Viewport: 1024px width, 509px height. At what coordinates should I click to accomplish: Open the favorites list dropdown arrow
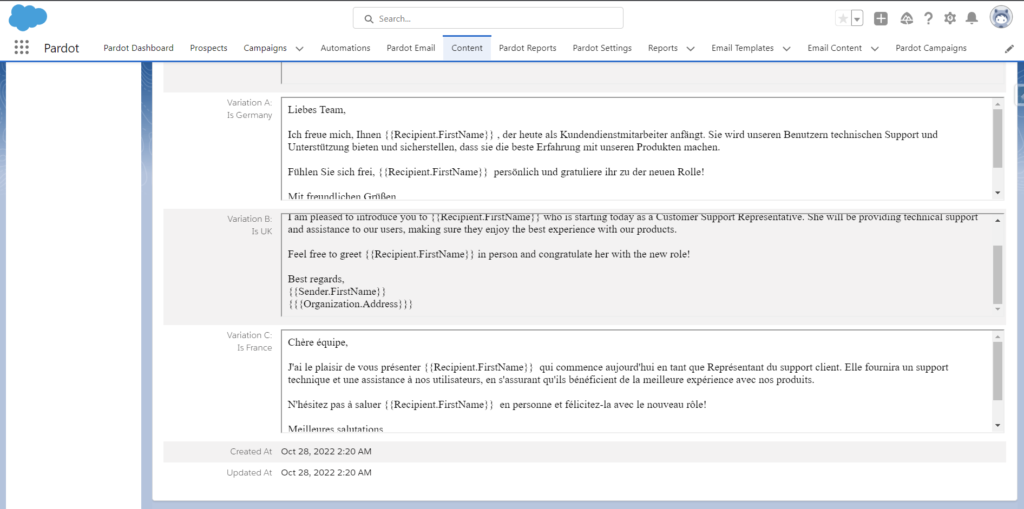(857, 19)
